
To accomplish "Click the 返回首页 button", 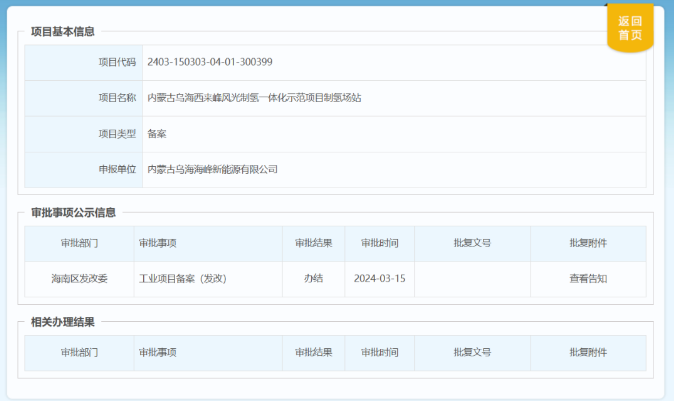I will click(x=629, y=28).
